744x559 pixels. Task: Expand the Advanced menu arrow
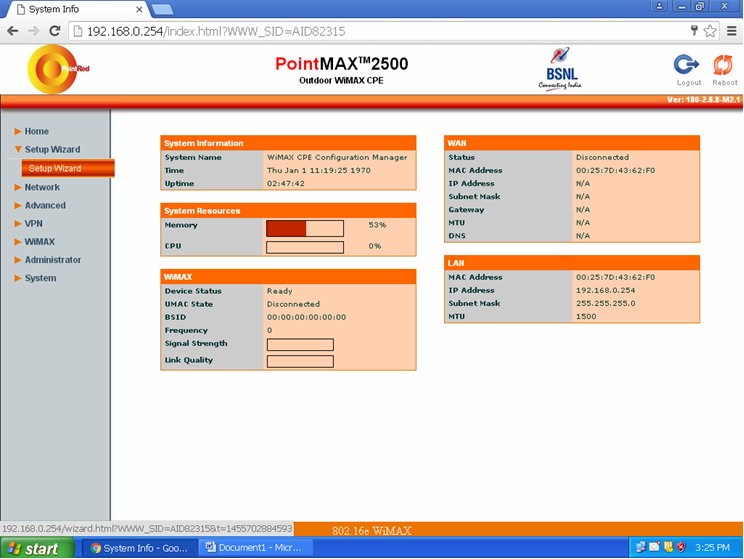point(18,205)
